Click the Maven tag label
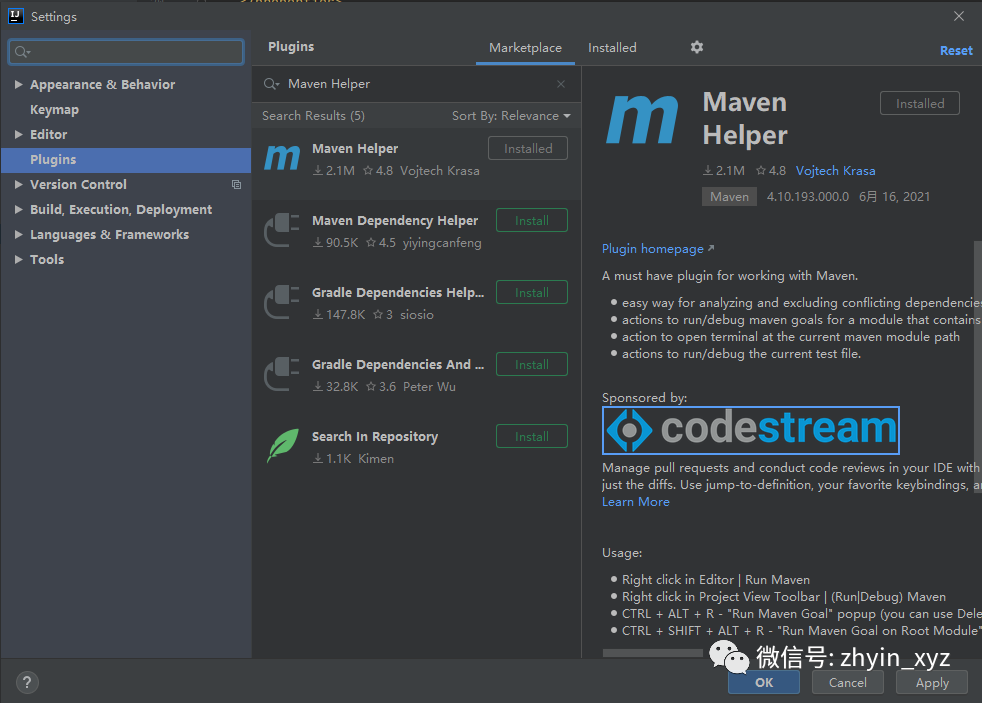 pos(729,197)
